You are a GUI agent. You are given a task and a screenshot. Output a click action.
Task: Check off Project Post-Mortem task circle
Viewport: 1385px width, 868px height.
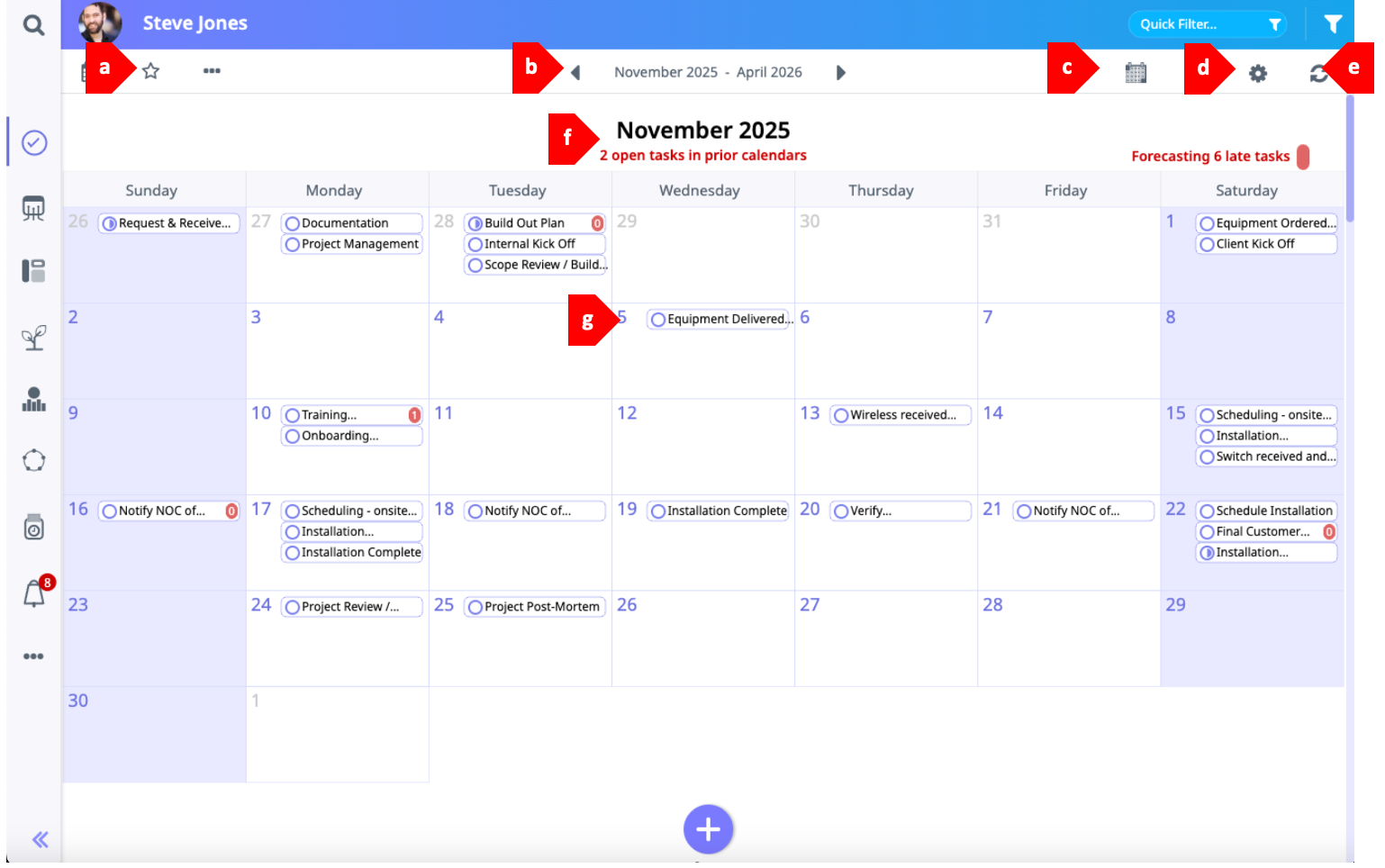475,607
